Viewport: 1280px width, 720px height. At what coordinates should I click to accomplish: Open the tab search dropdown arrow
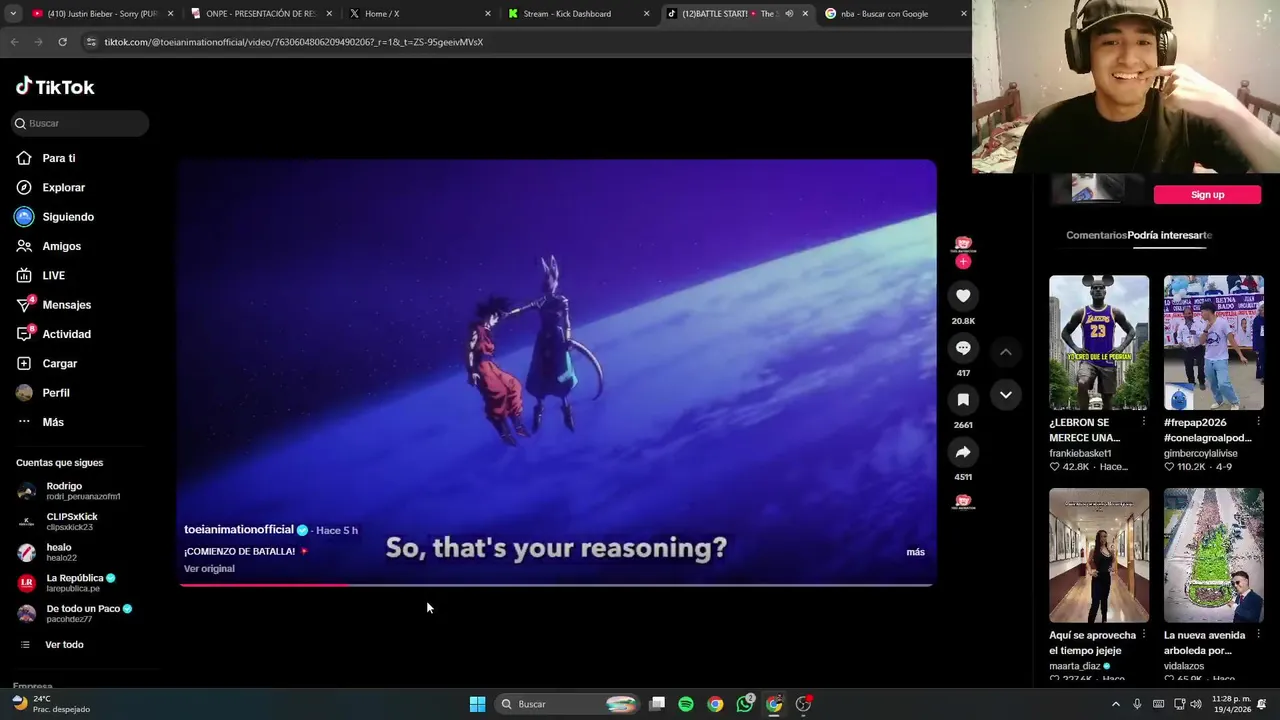pos(10,14)
